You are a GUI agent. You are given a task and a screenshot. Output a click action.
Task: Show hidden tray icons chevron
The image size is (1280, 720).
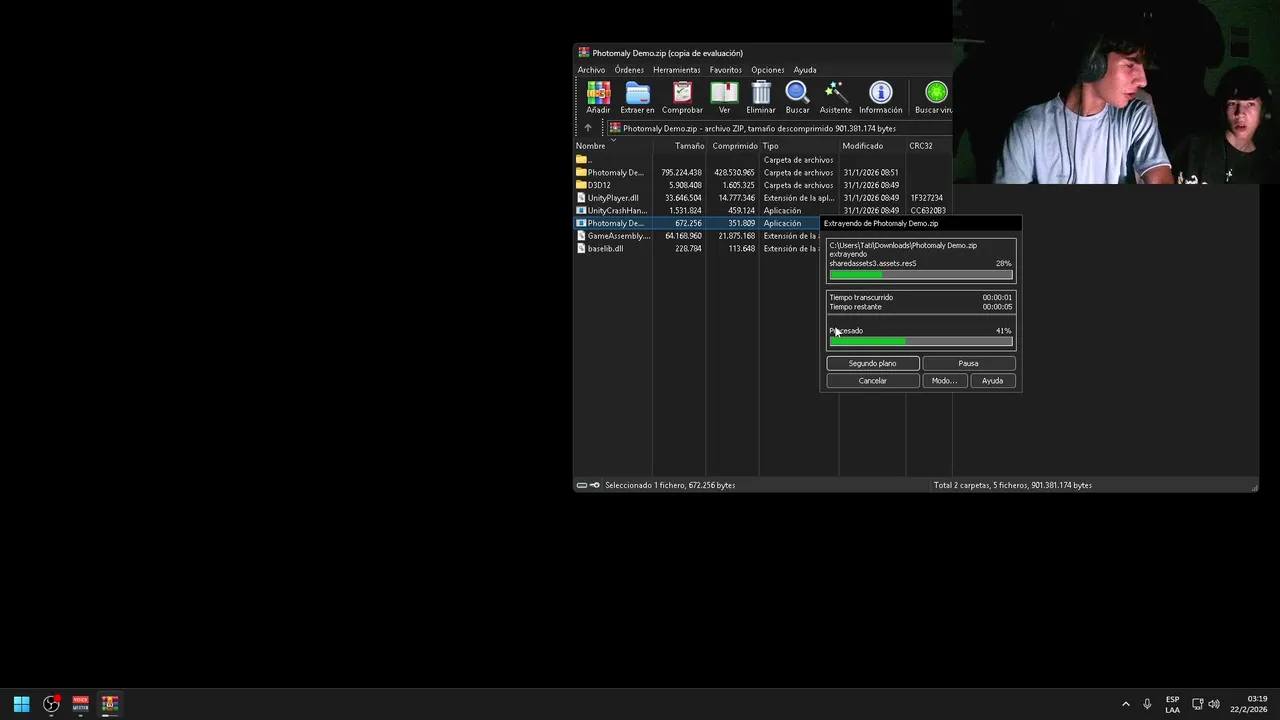[x=1125, y=704]
